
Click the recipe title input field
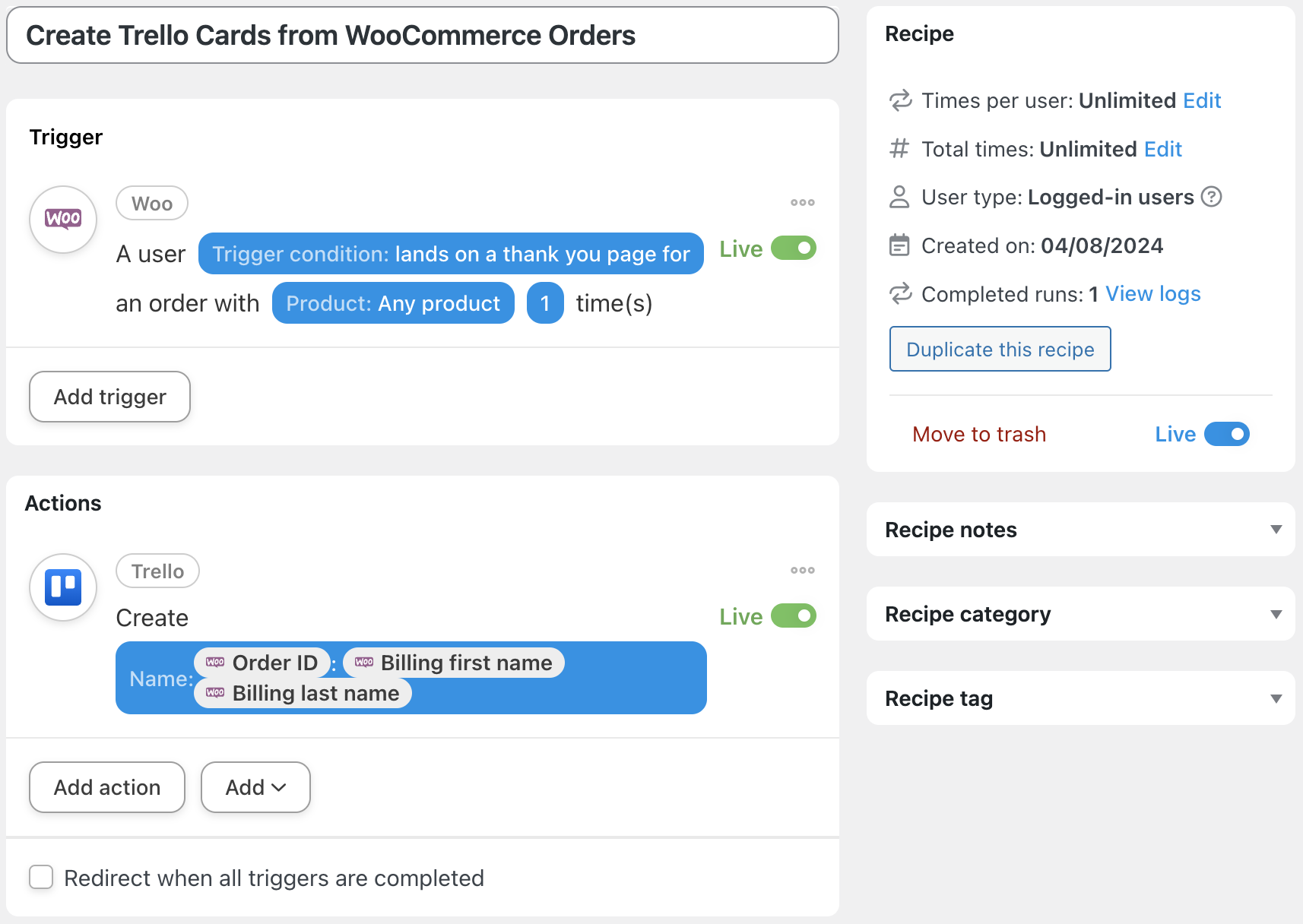422,36
